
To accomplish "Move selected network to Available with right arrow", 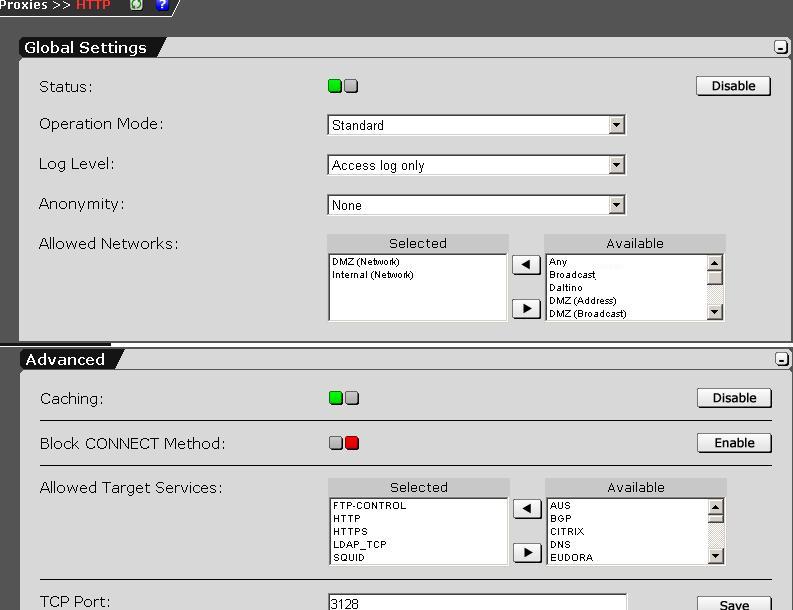I will [x=526, y=308].
